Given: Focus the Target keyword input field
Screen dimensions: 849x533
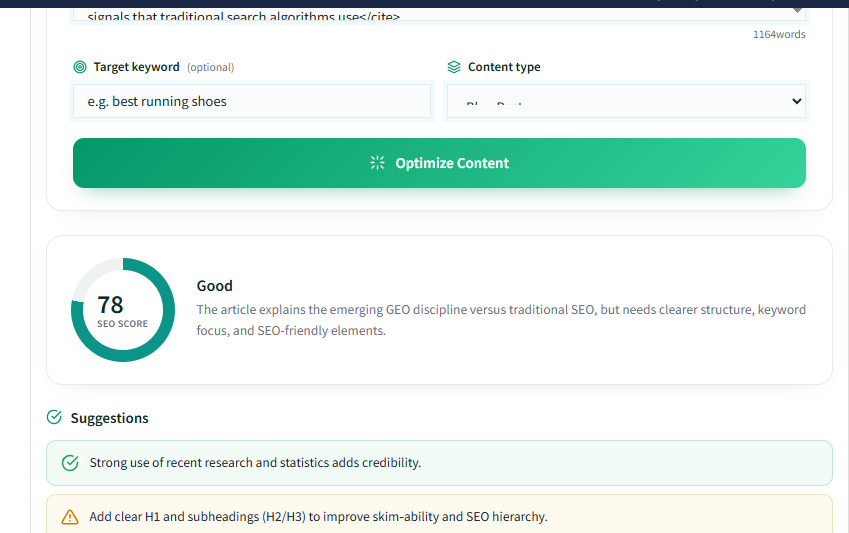Looking at the screenshot, I should (x=252, y=101).
